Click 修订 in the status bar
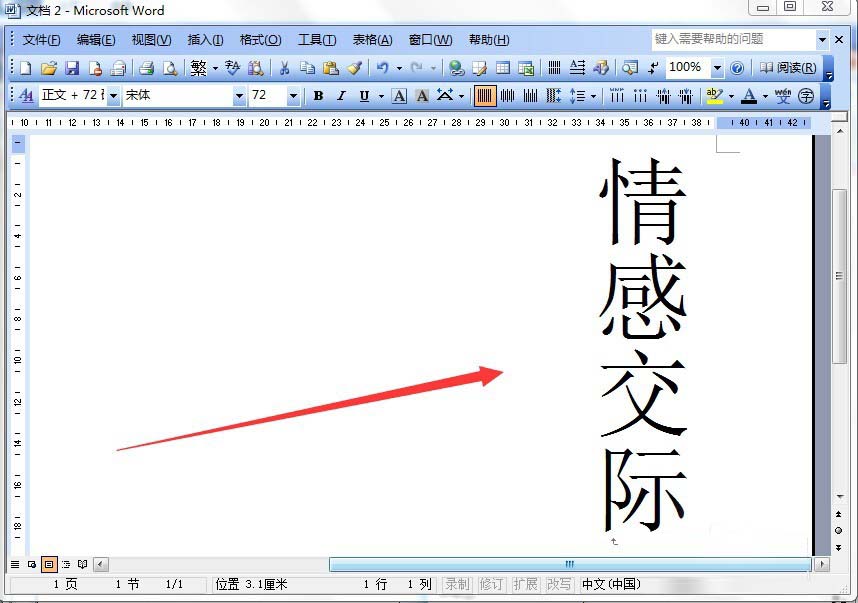 (491, 584)
